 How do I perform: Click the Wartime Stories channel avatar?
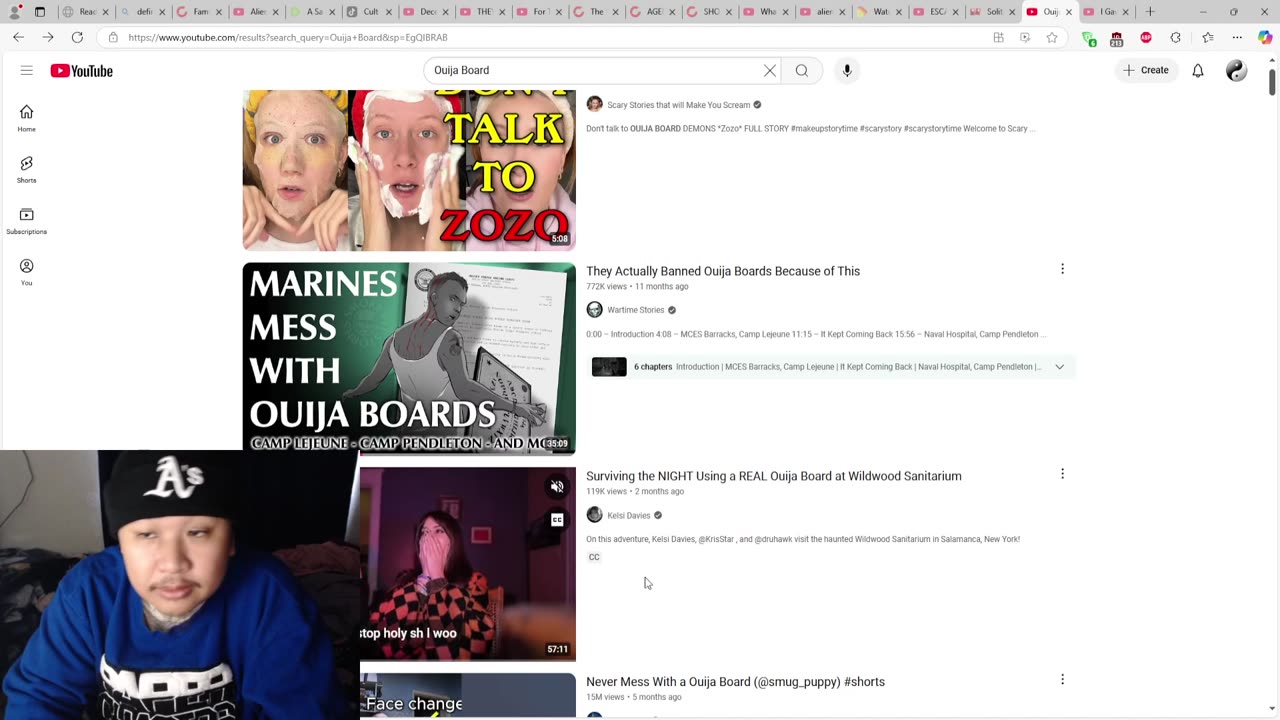coord(594,310)
